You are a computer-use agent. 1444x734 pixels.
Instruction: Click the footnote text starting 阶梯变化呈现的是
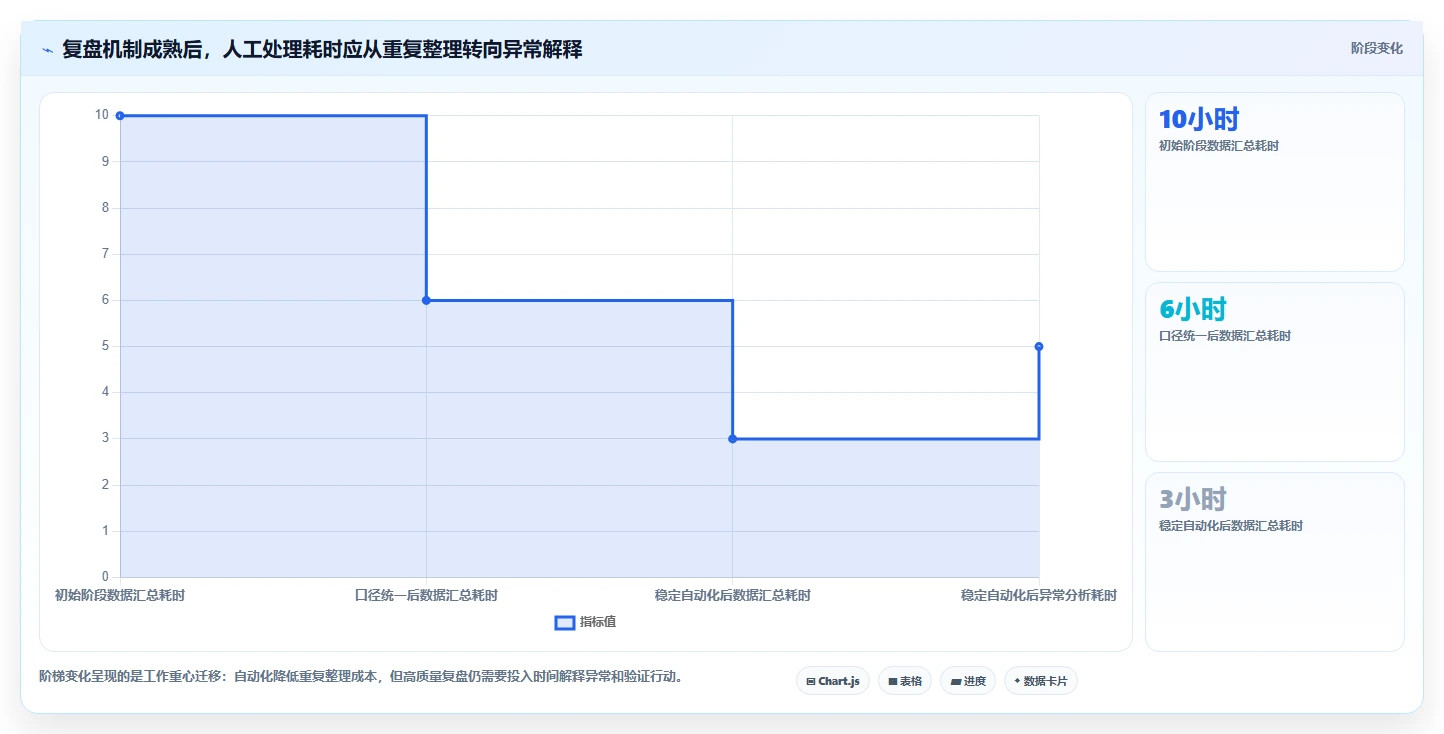point(363,677)
